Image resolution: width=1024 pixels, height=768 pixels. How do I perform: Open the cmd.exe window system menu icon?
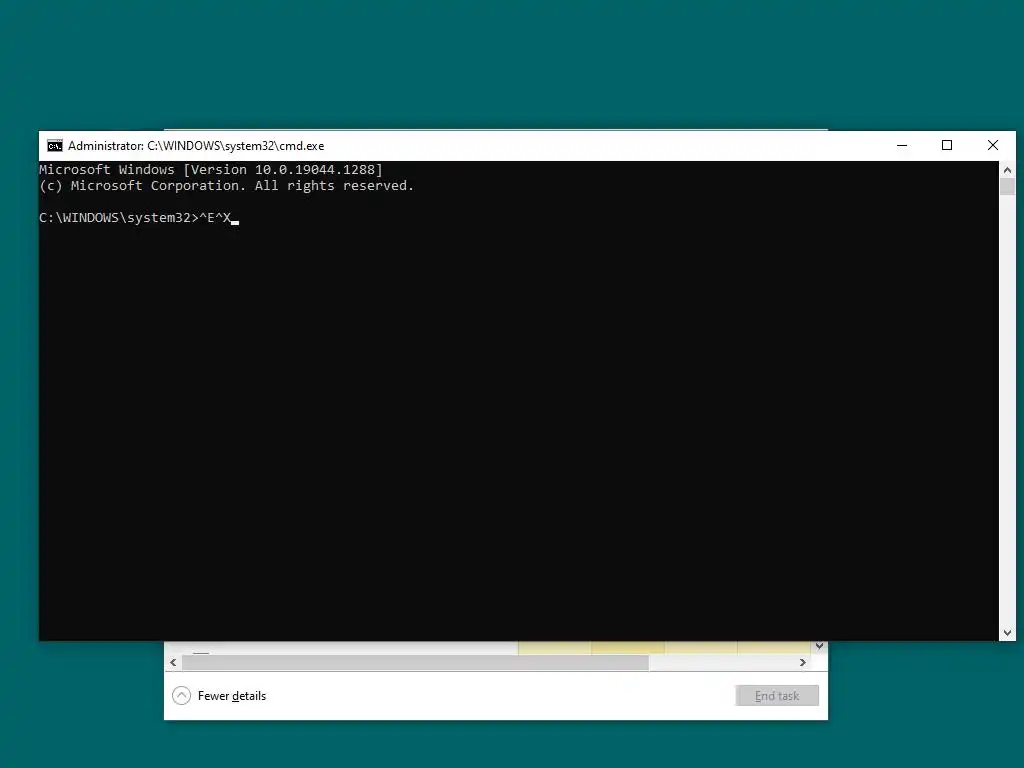pyautogui.click(x=55, y=146)
